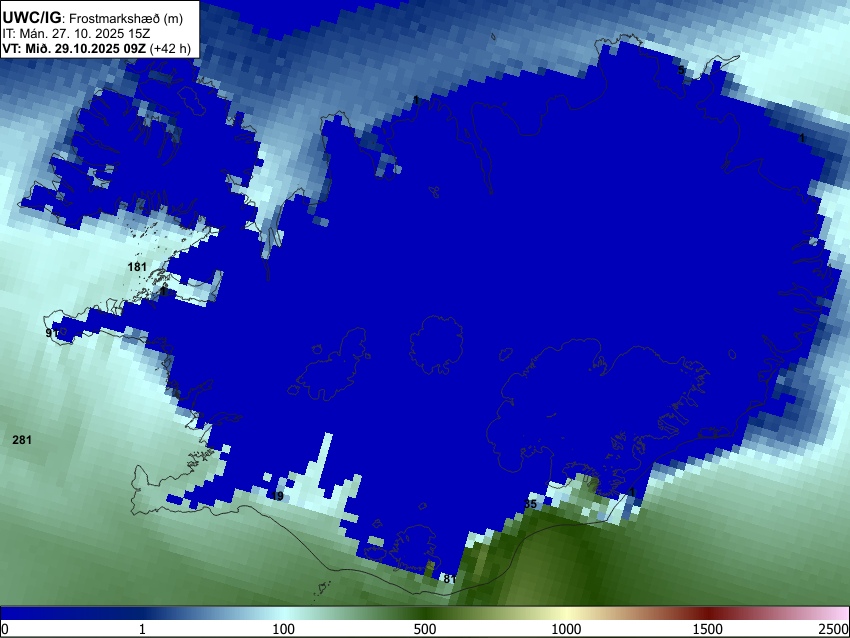Click the map value "19"
Viewport: 850px width, 638px height.
click(x=278, y=497)
